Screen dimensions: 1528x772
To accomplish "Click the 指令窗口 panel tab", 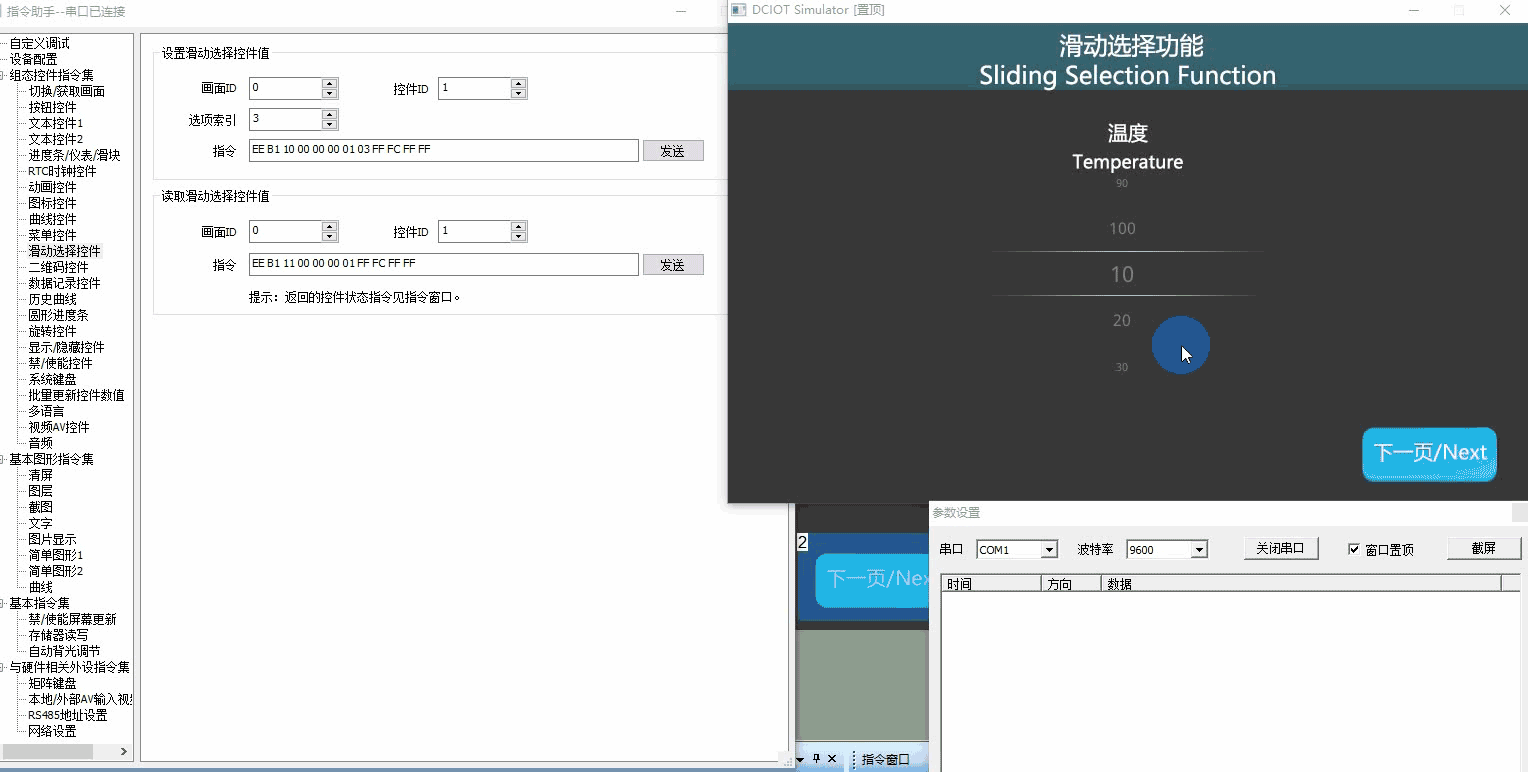I will pos(886,759).
